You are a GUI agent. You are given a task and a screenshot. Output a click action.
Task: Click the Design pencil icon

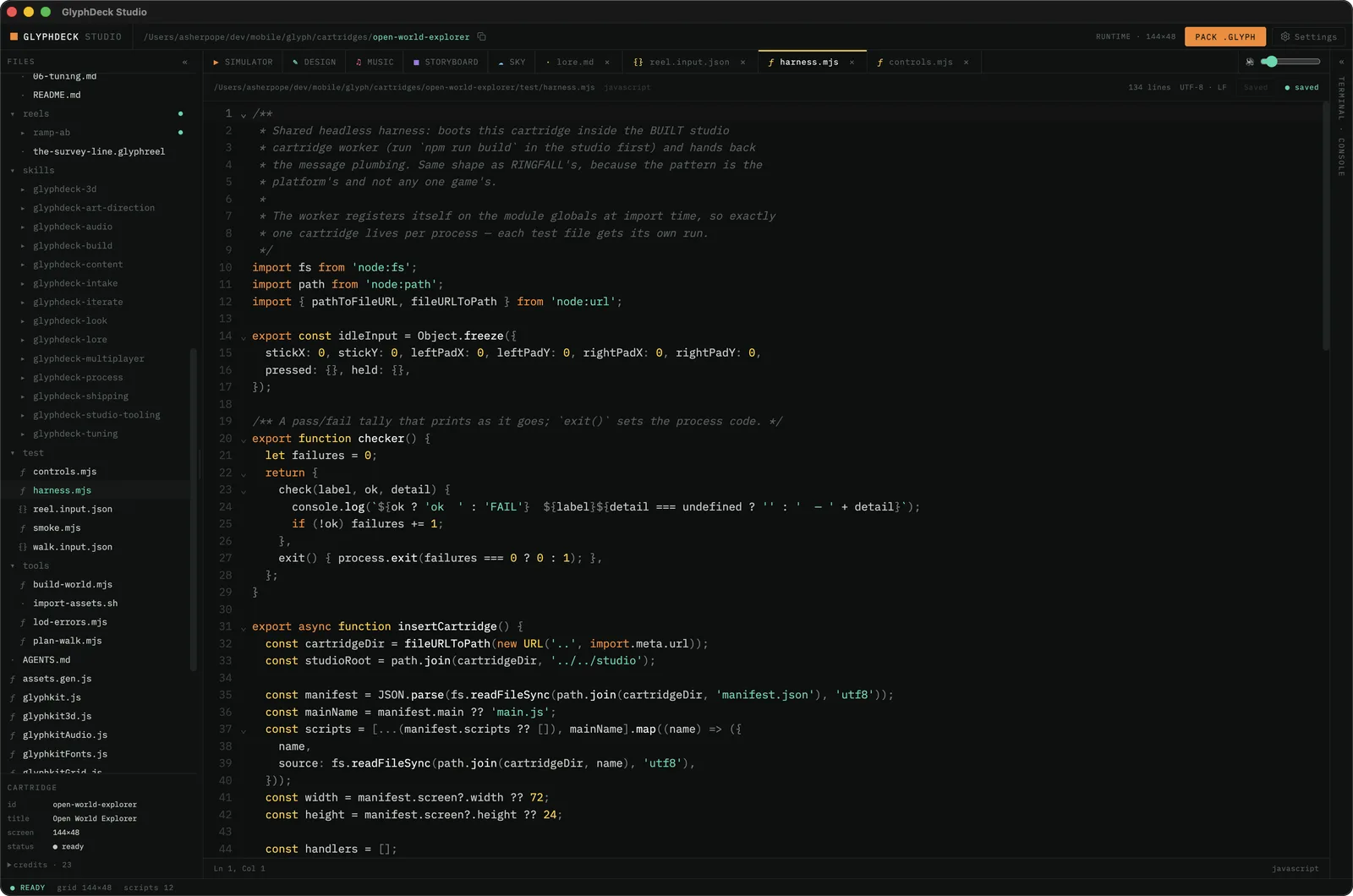click(295, 62)
